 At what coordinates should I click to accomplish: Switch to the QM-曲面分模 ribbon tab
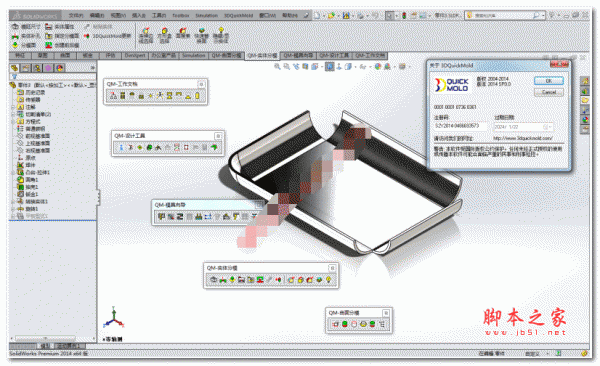coord(227,56)
